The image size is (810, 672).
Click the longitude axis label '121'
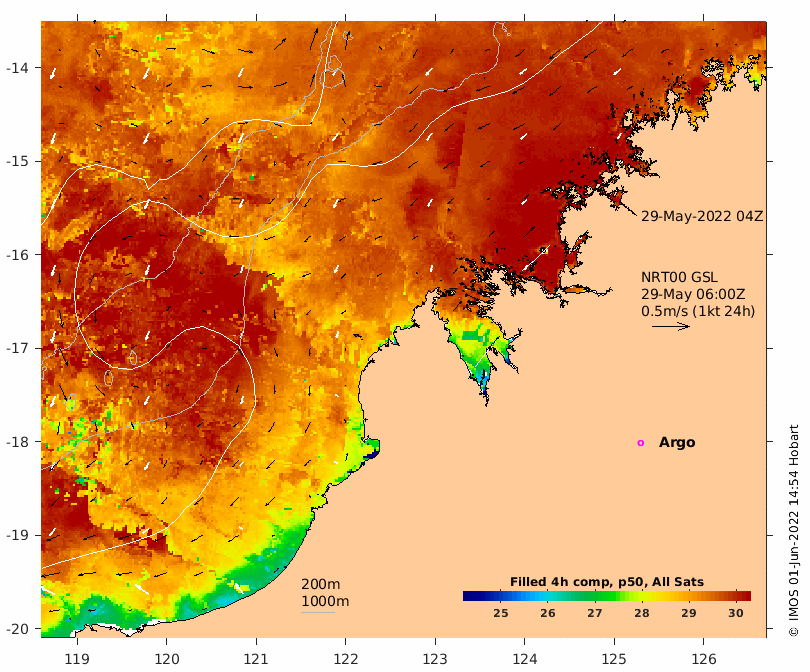[256, 659]
